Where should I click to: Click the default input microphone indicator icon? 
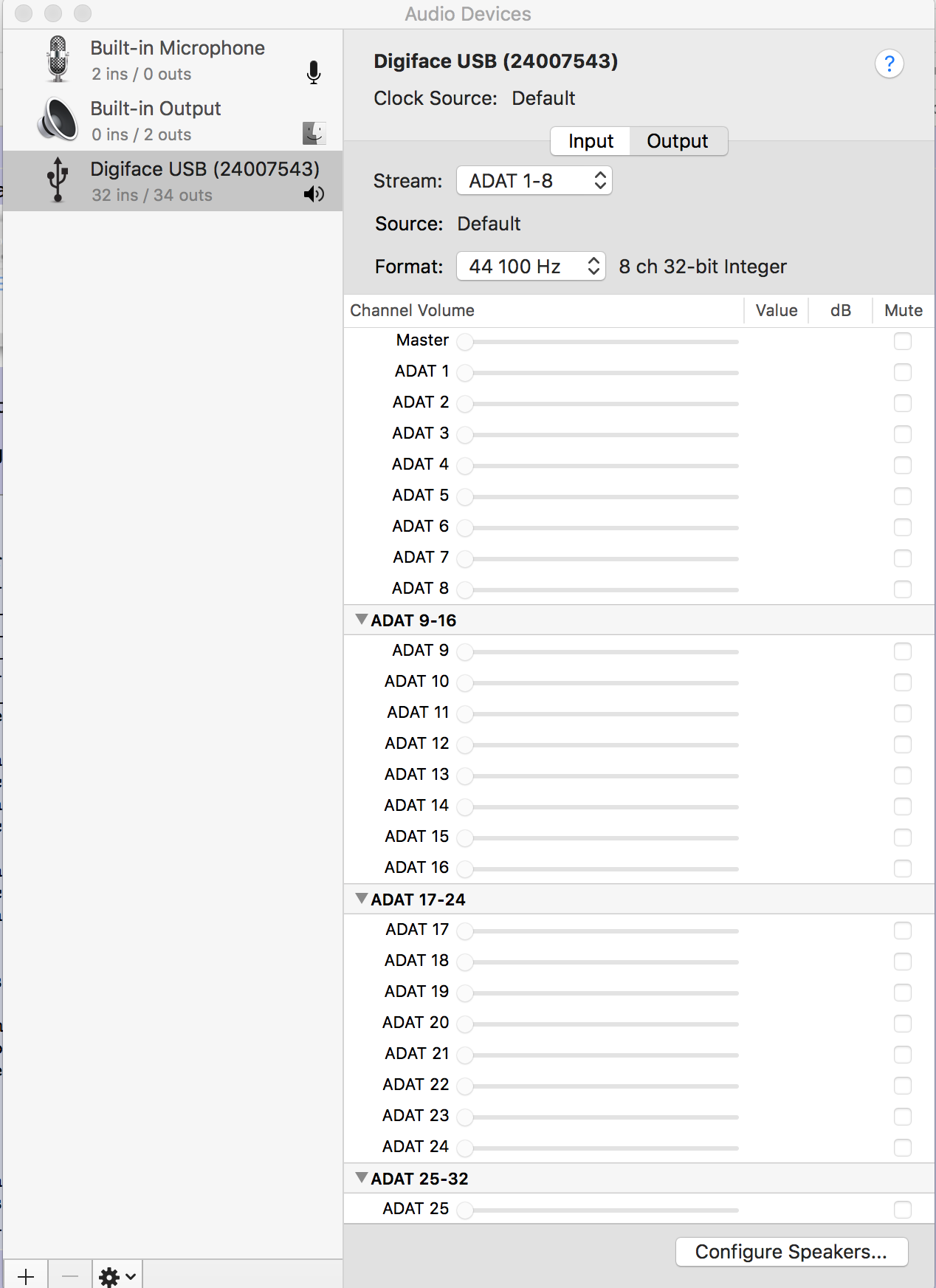(x=314, y=73)
